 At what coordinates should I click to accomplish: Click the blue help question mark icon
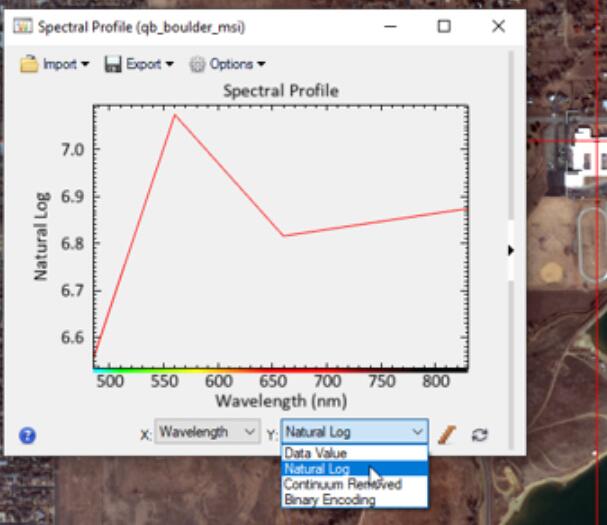28,435
